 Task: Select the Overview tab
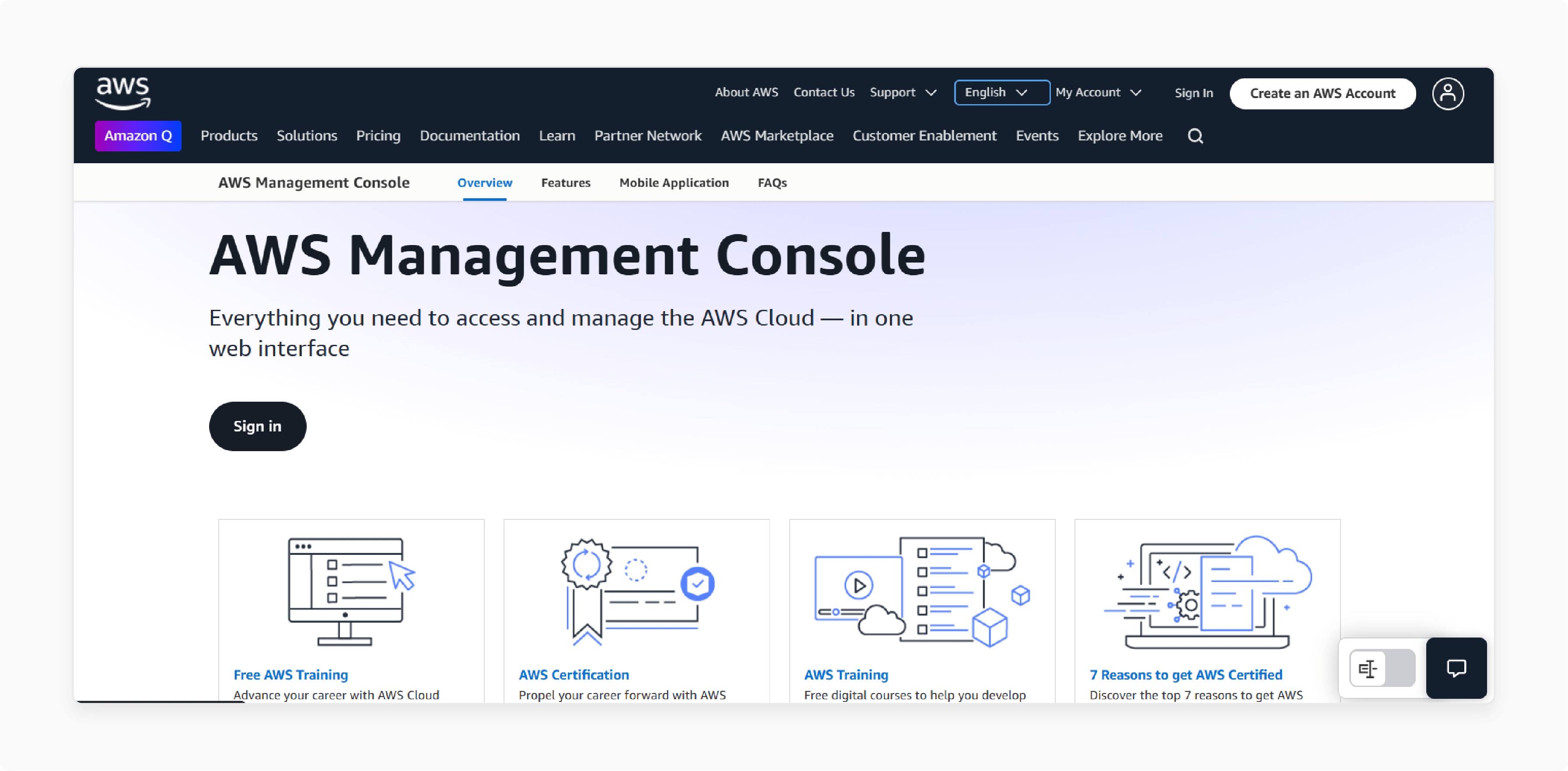pyautogui.click(x=484, y=183)
